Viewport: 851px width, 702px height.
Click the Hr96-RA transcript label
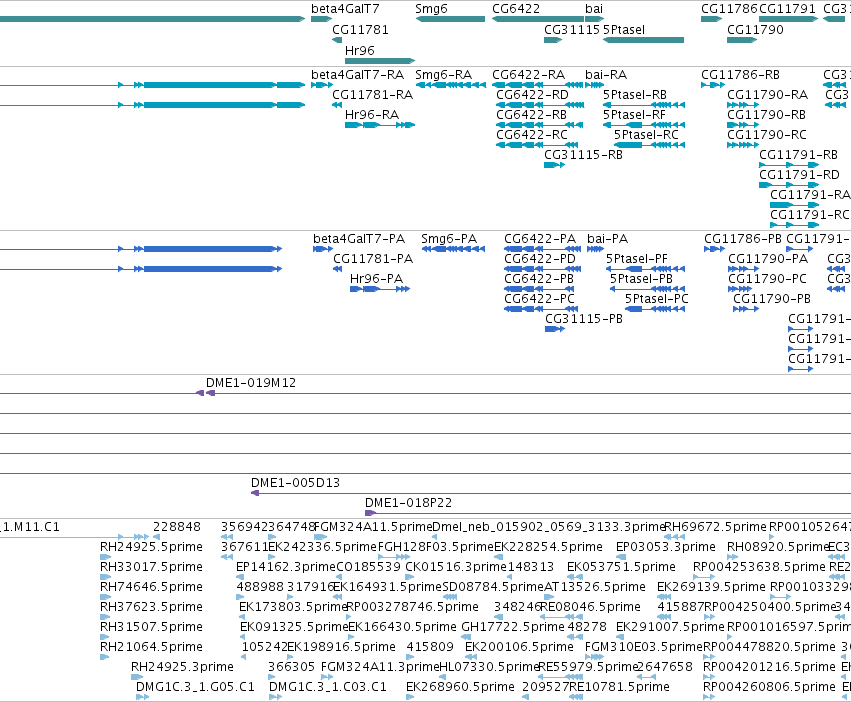(372, 115)
